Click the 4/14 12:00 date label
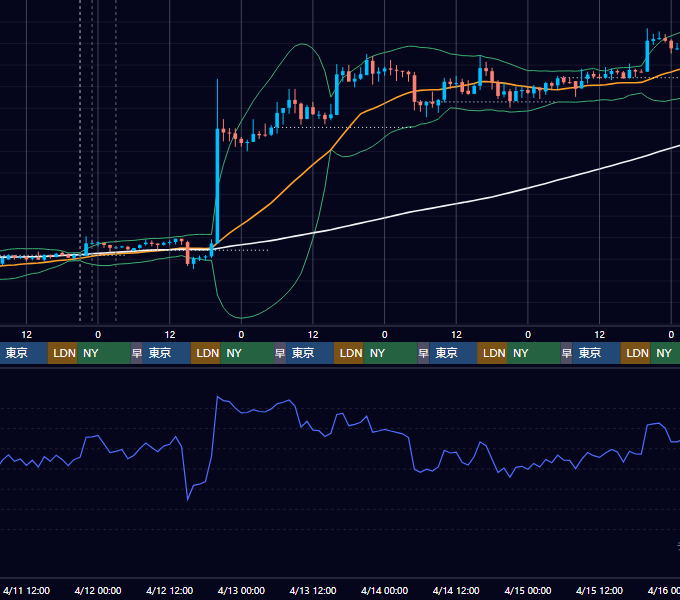The width and height of the screenshot is (680, 600). click(456, 590)
